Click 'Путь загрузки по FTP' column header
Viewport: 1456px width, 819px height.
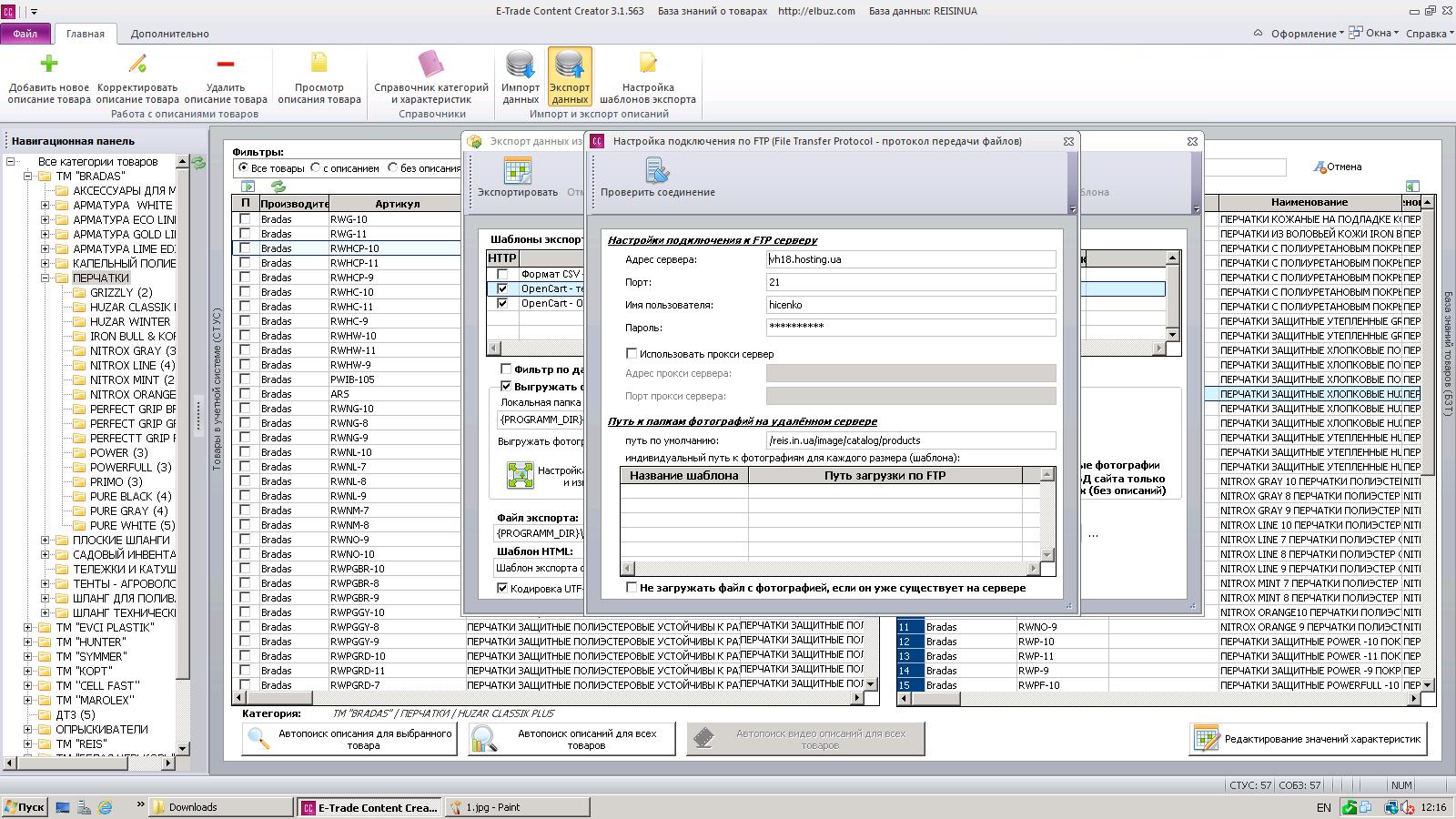885,475
